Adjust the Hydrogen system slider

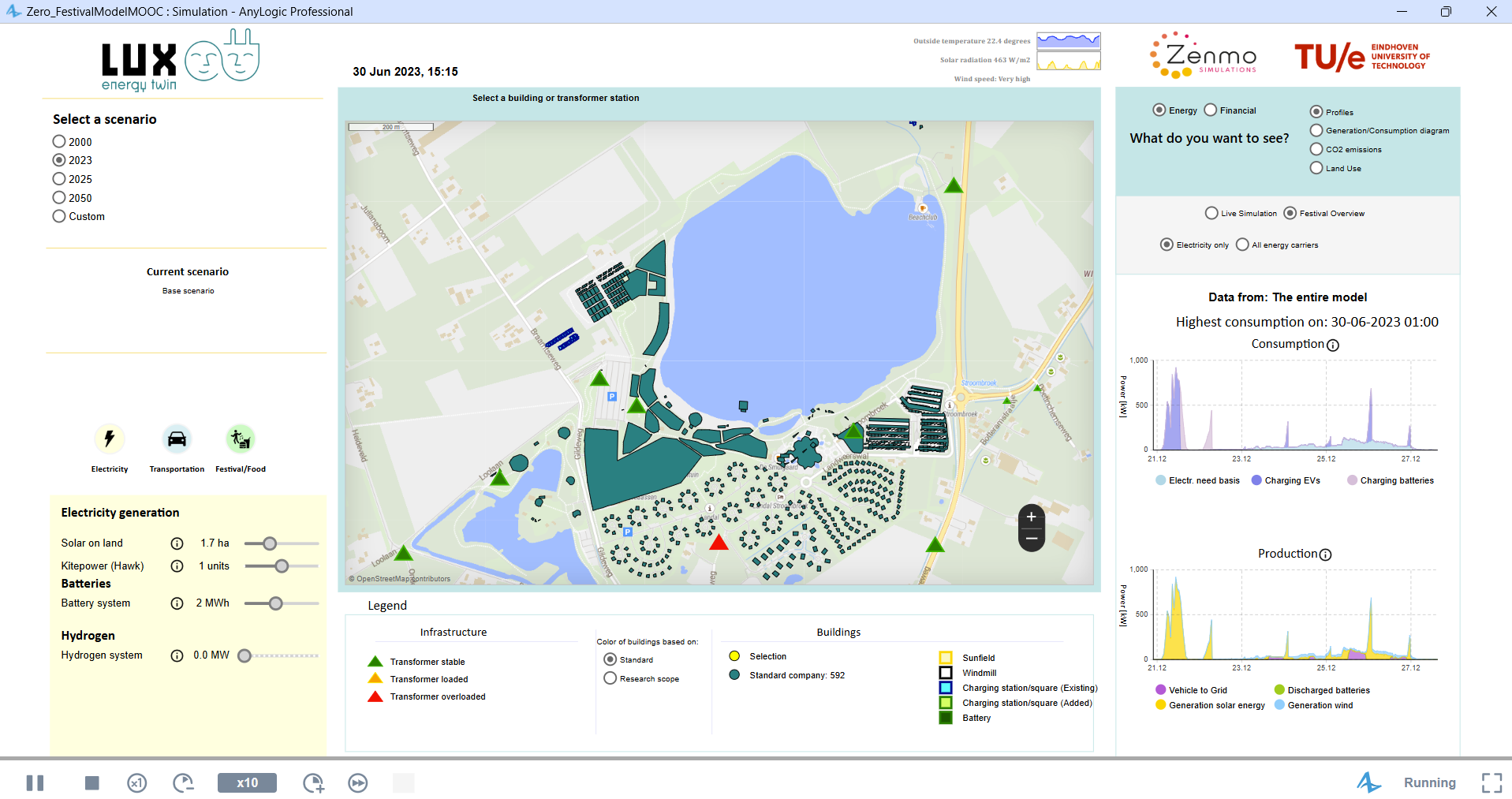coord(245,655)
